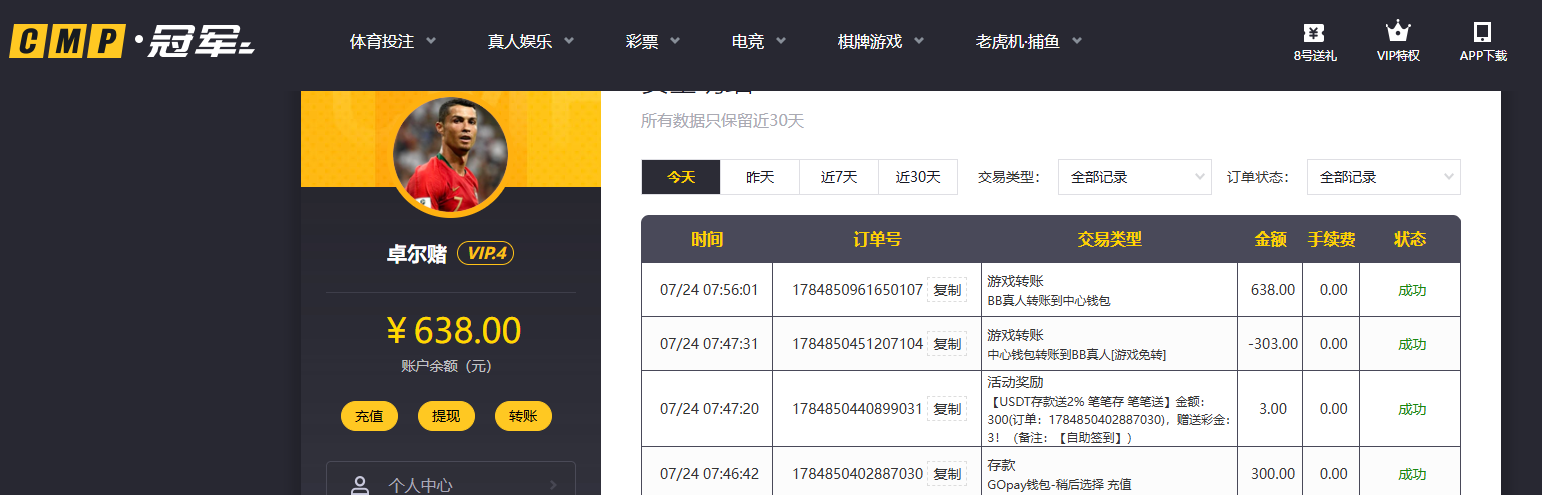The image size is (1542, 495).
Task: Expand the 老虎机·捕鱼 menu
Action: [x=1029, y=41]
